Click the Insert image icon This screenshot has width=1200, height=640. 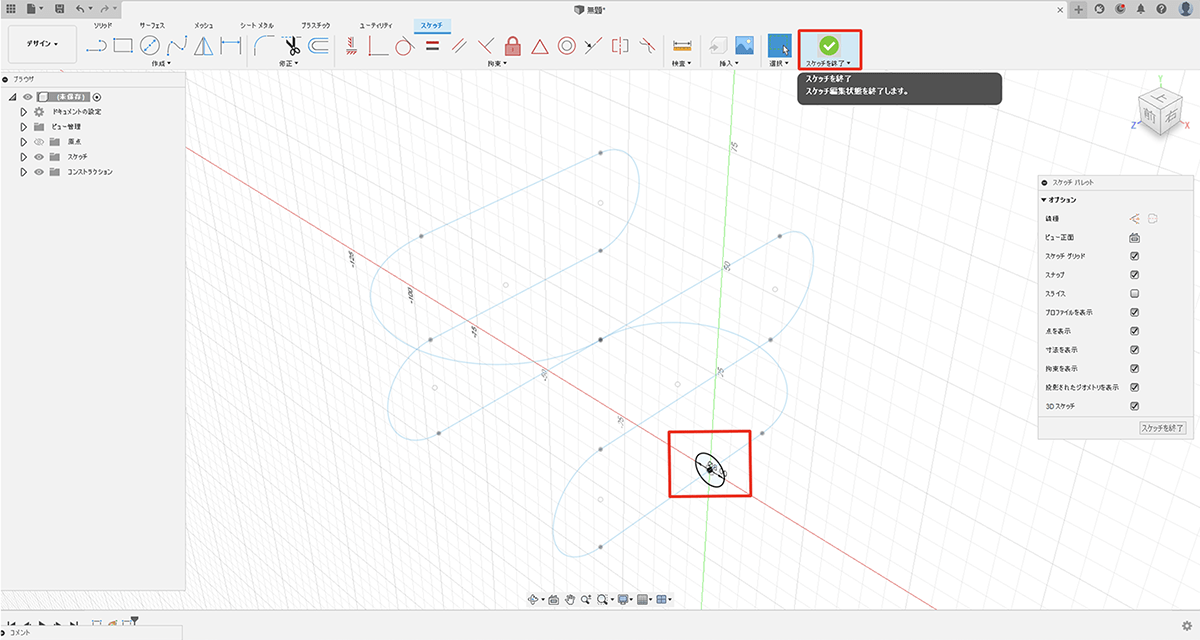(744, 45)
